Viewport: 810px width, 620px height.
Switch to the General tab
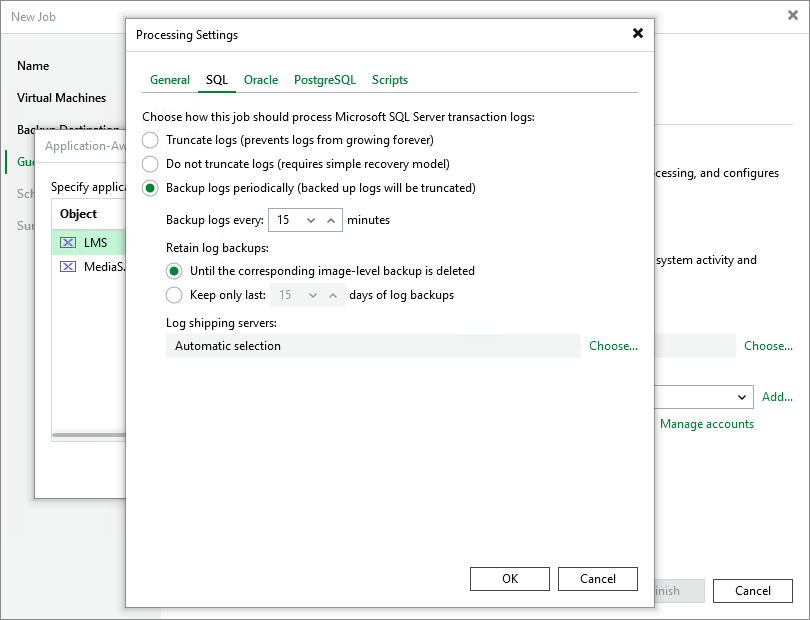coord(169,80)
